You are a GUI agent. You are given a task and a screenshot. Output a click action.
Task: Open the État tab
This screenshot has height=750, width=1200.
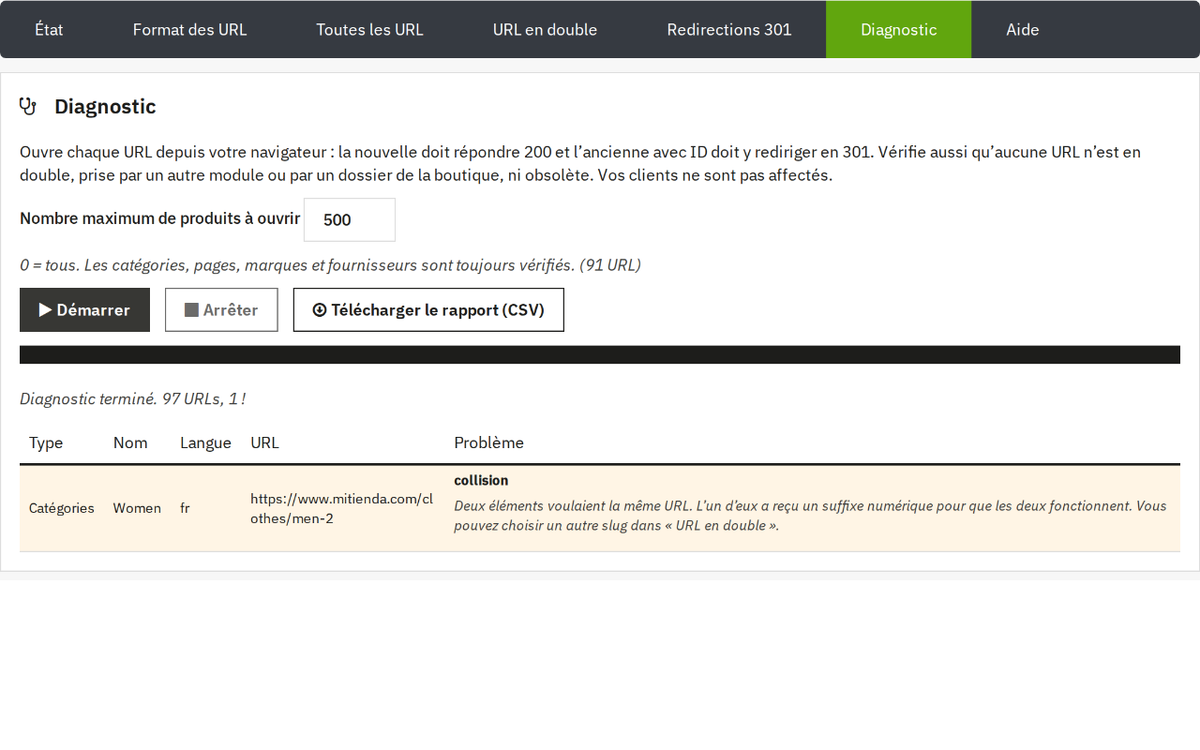(x=49, y=29)
